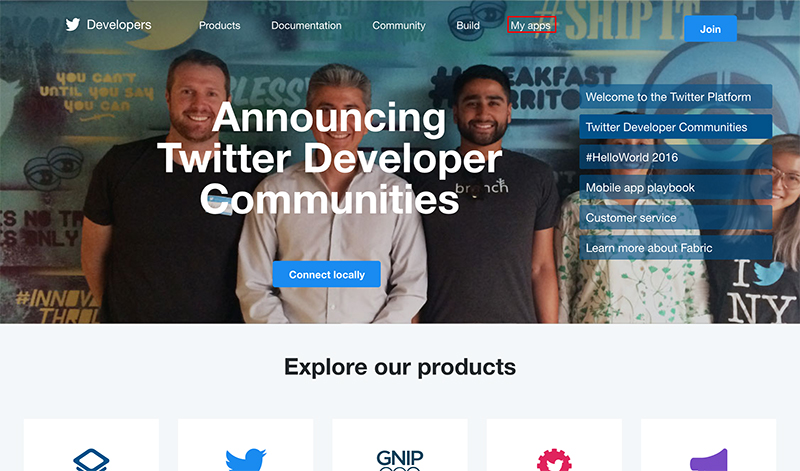Open the Products menu
The width and height of the screenshot is (800, 471).
[x=219, y=26]
